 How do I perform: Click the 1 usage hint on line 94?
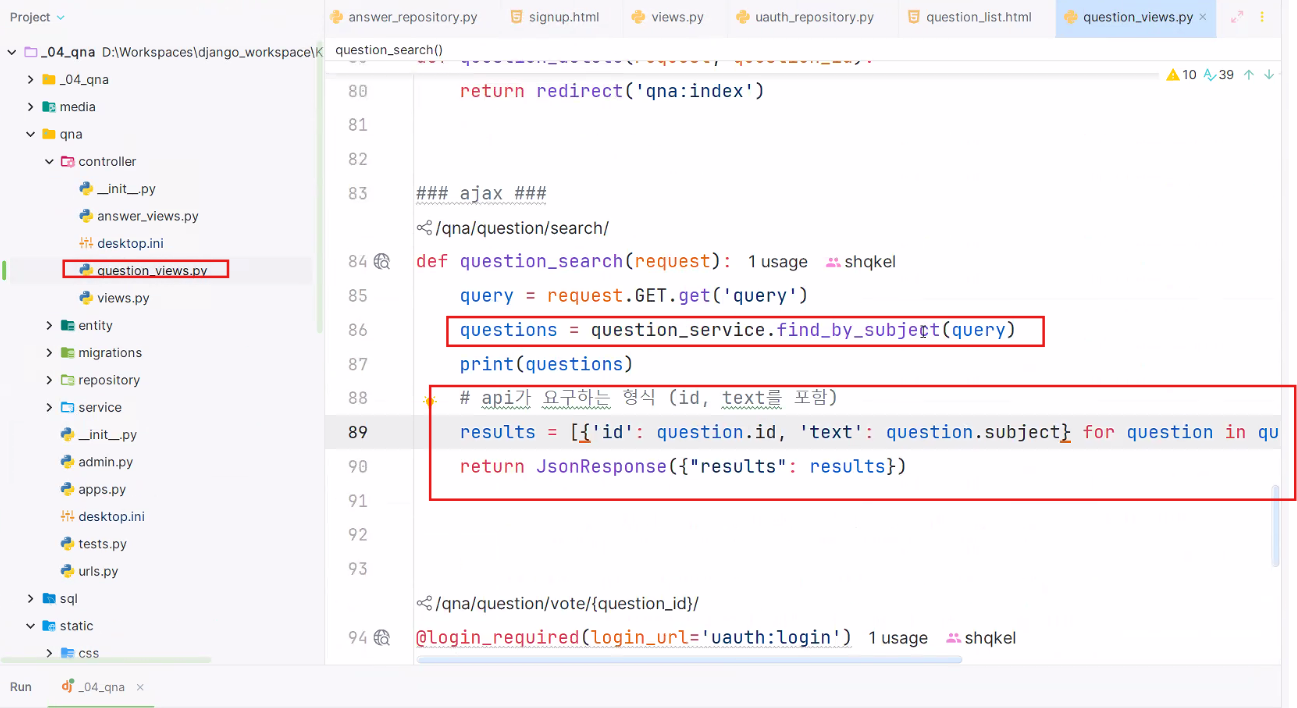pos(897,638)
